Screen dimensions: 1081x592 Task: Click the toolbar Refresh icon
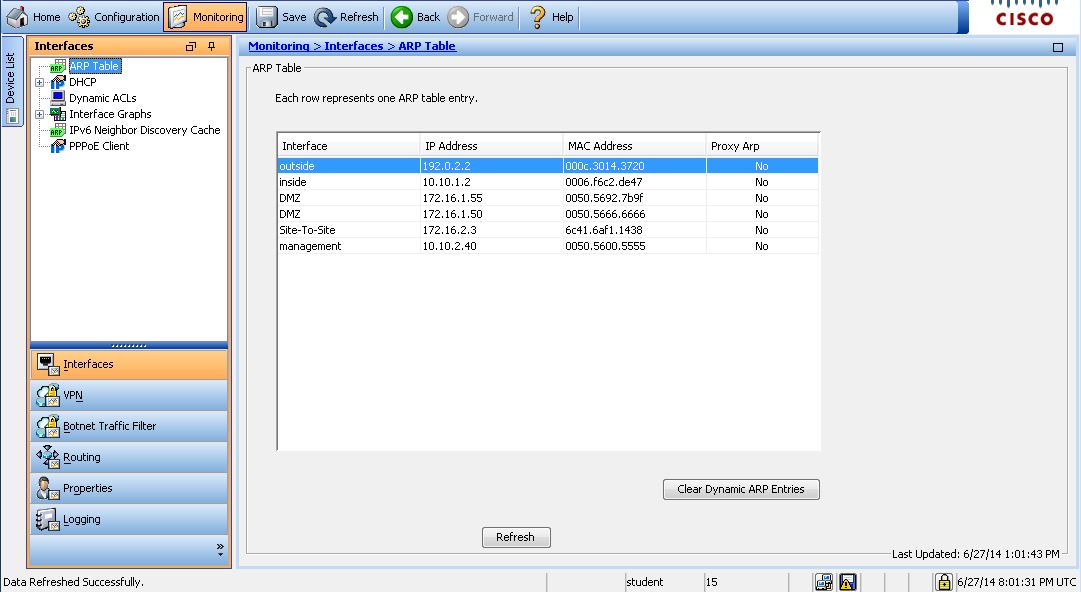325,17
